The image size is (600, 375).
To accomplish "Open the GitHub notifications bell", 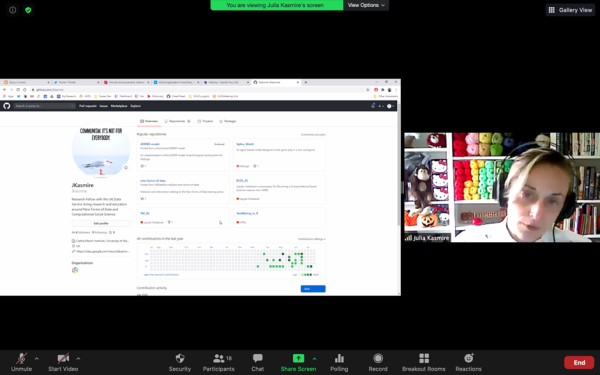I will click(x=373, y=106).
